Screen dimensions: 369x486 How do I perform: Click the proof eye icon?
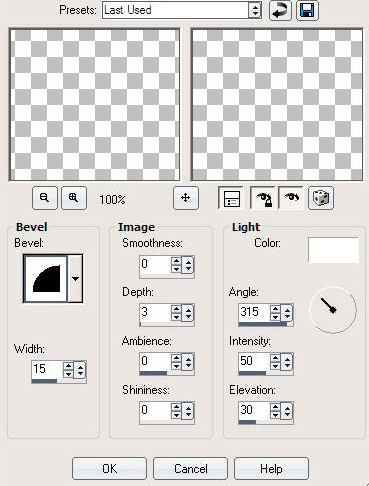tap(291, 198)
